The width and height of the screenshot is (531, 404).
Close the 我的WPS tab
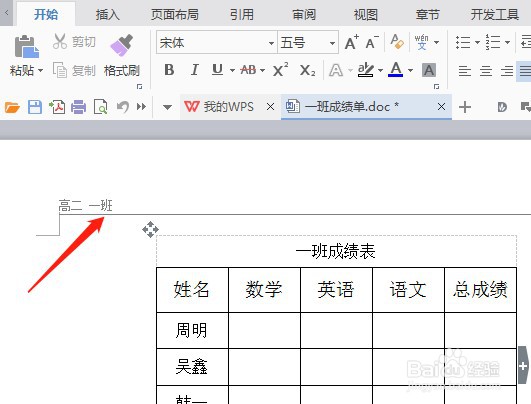click(270, 107)
